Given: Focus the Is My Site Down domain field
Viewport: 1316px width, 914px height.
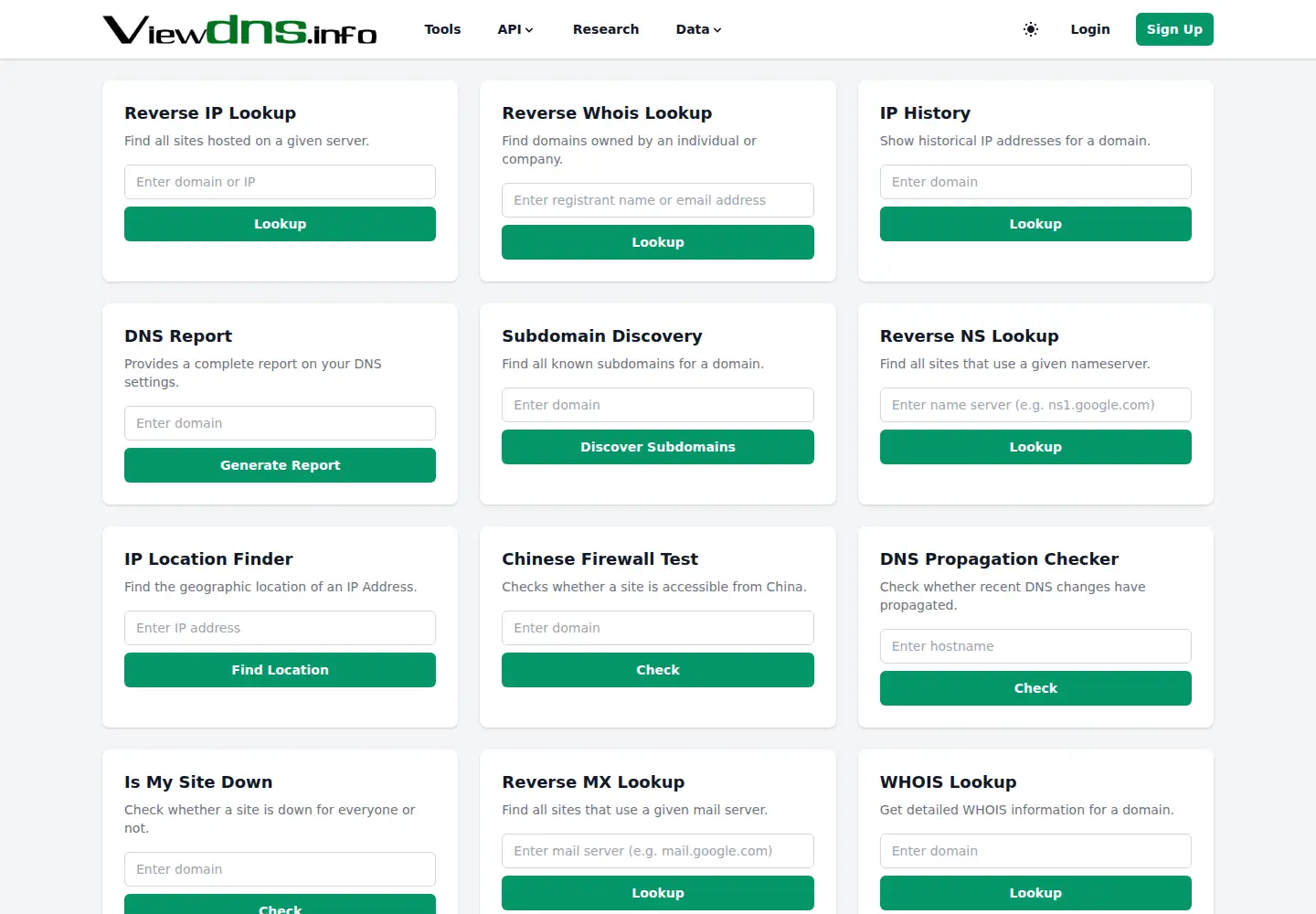Looking at the screenshot, I should click(x=280, y=869).
